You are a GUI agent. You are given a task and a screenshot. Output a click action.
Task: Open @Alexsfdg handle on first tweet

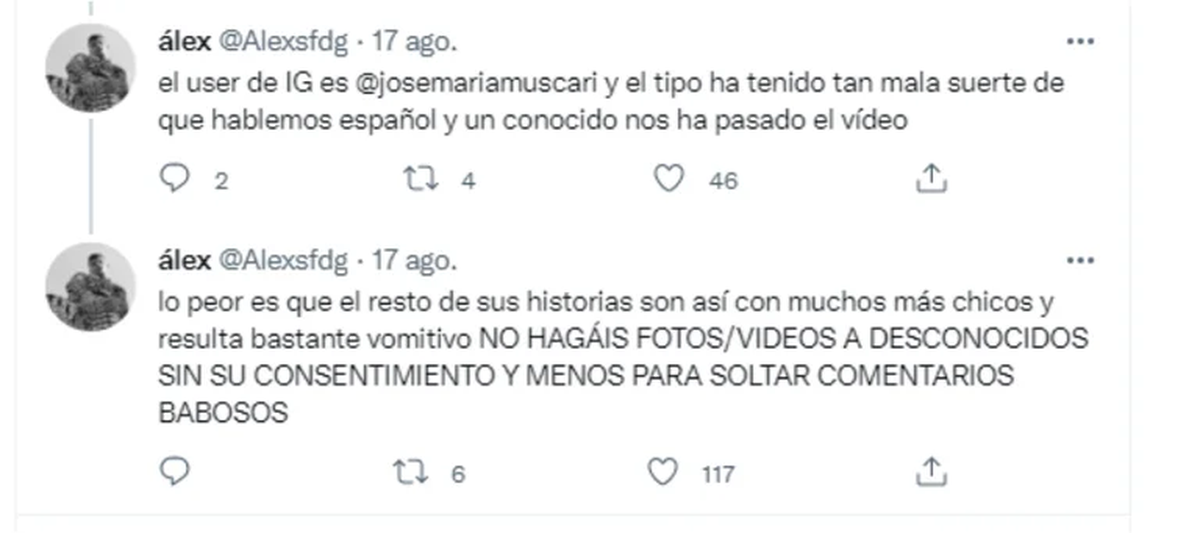coord(283,42)
